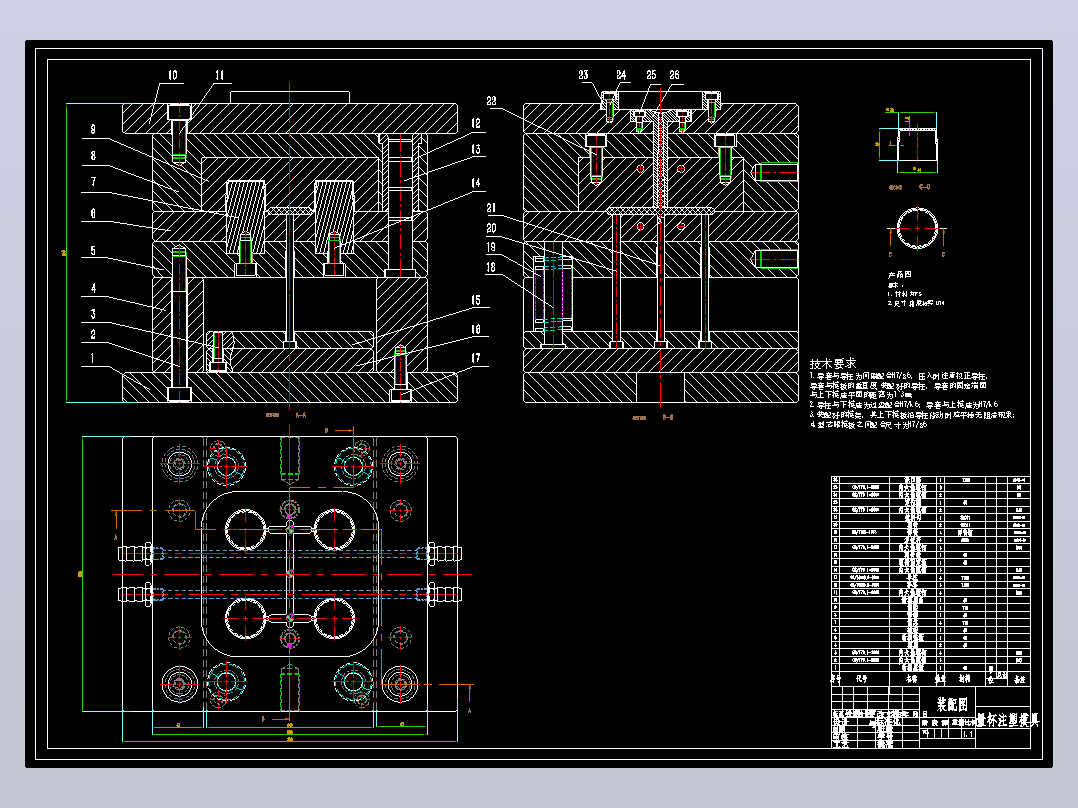Select the callout number 9

click(93, 129)
